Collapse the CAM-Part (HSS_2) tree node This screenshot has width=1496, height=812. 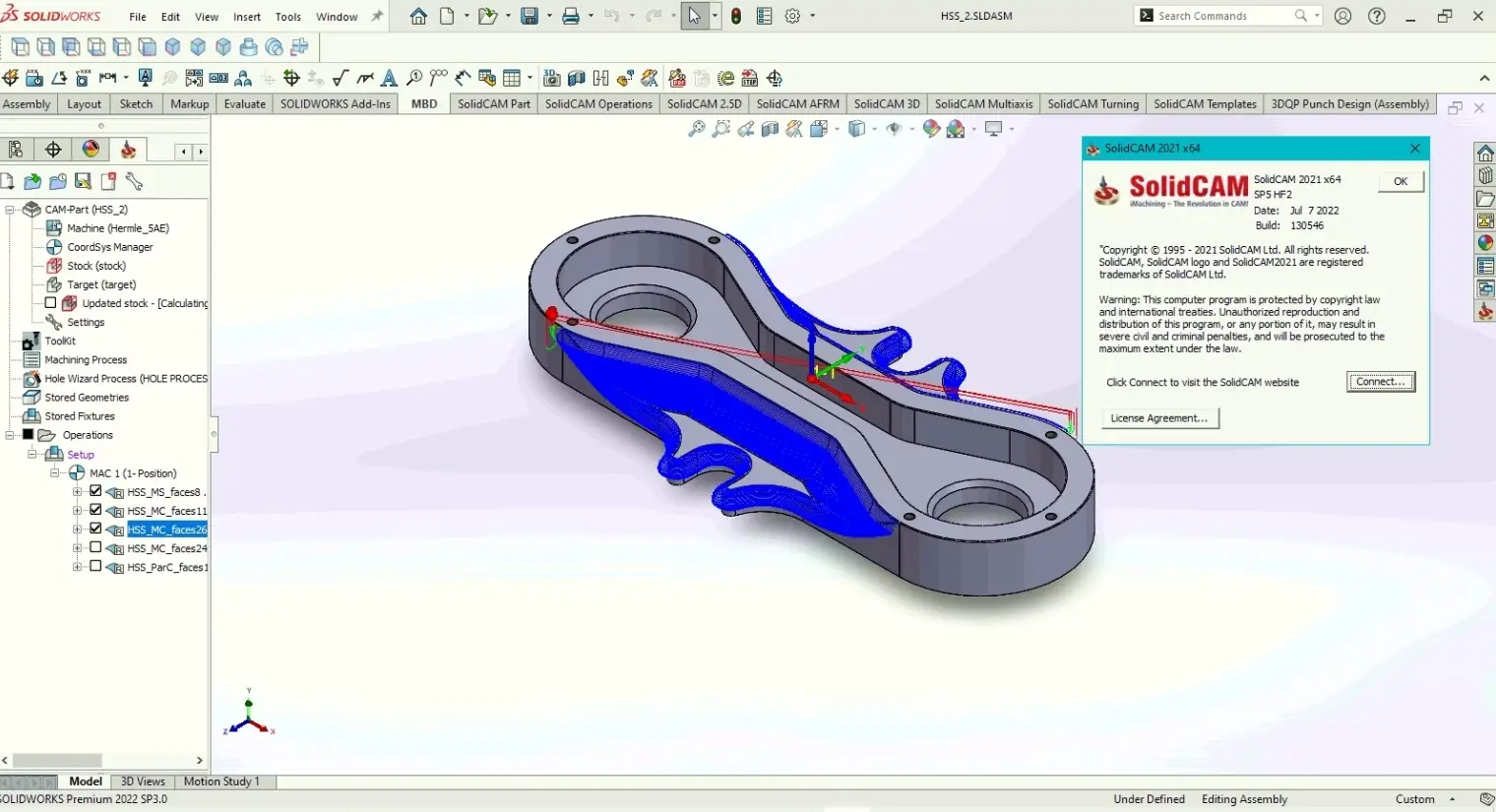[10, 210]
